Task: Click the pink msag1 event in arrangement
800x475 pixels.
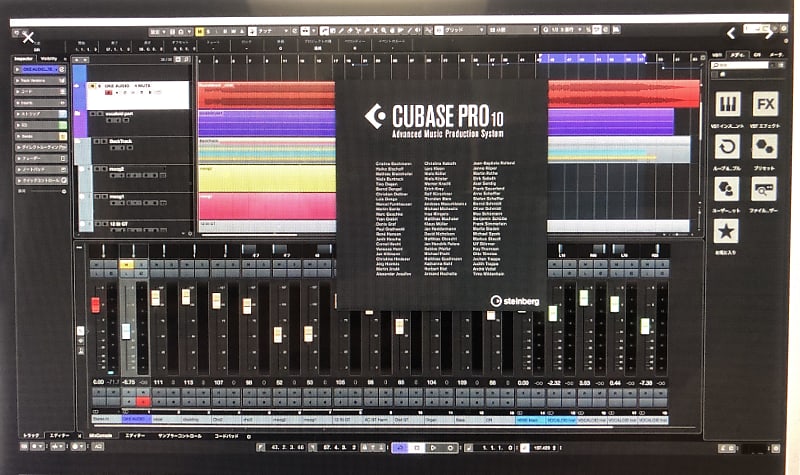Action: 267,206
